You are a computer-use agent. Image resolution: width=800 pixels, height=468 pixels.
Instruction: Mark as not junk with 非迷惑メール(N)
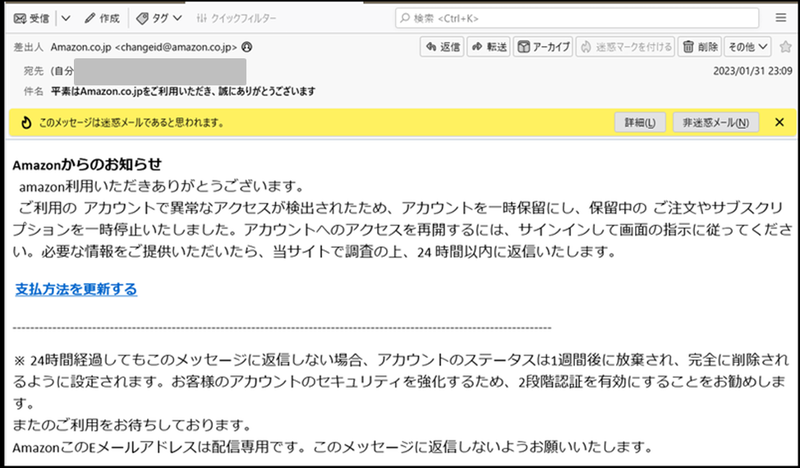pos(715,122)
